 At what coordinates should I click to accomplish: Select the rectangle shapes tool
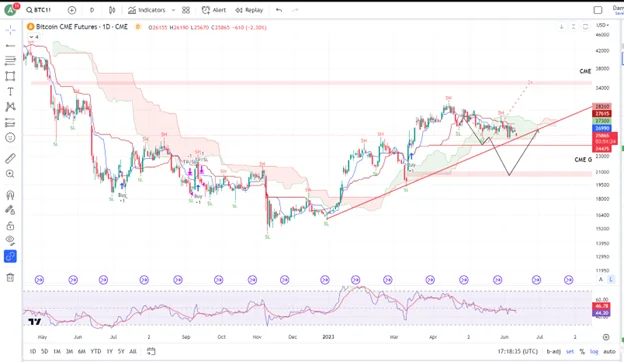coord(10,76)
